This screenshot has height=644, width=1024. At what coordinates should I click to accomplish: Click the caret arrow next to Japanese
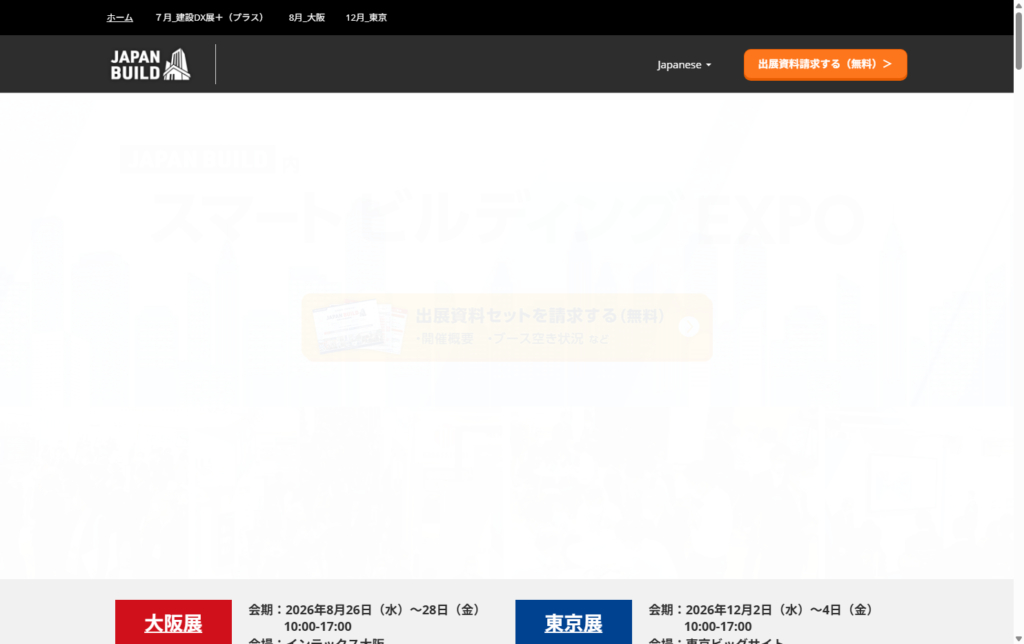[709, 64]
